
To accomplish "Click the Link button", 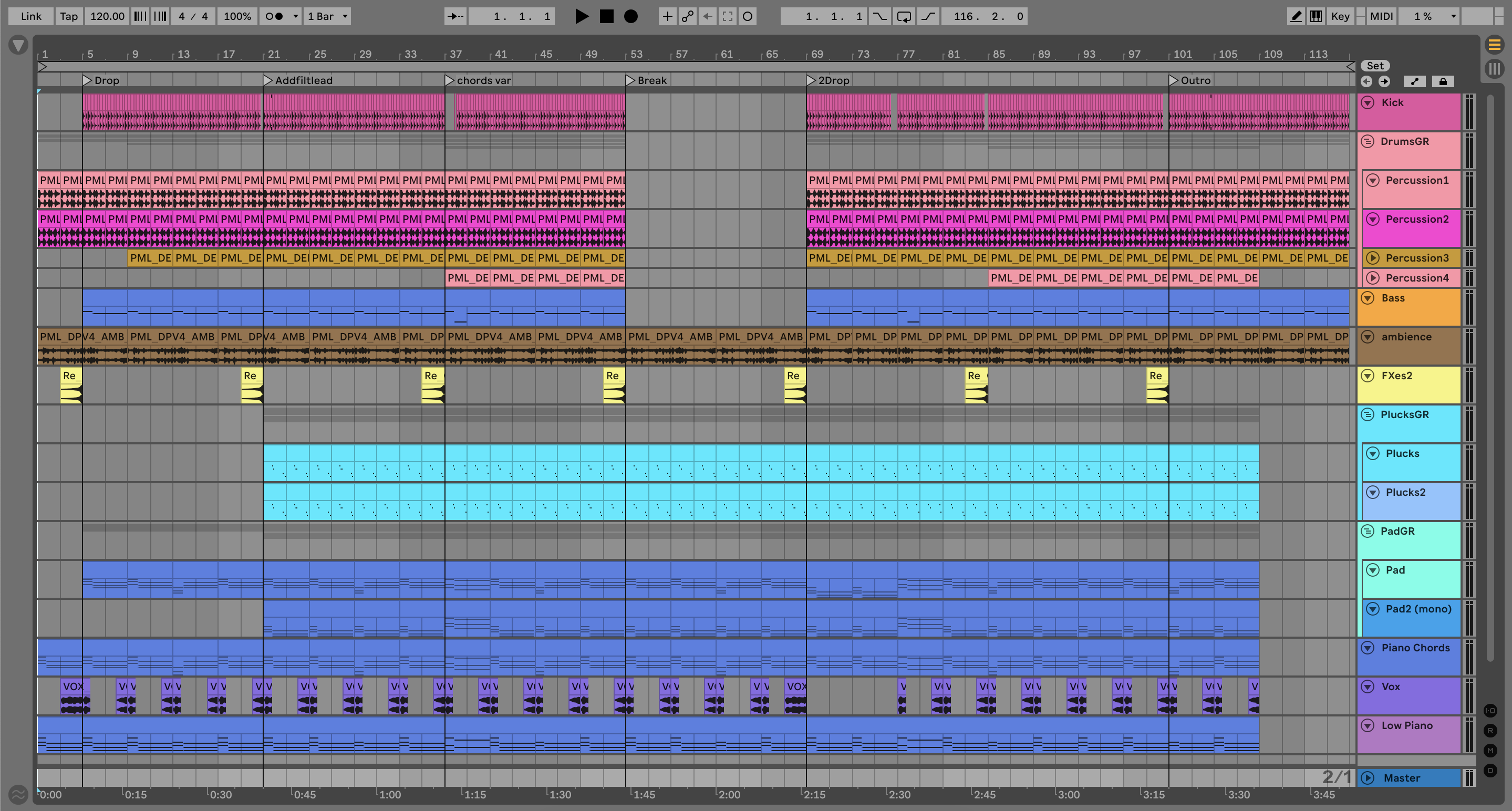I will (30, 16).
